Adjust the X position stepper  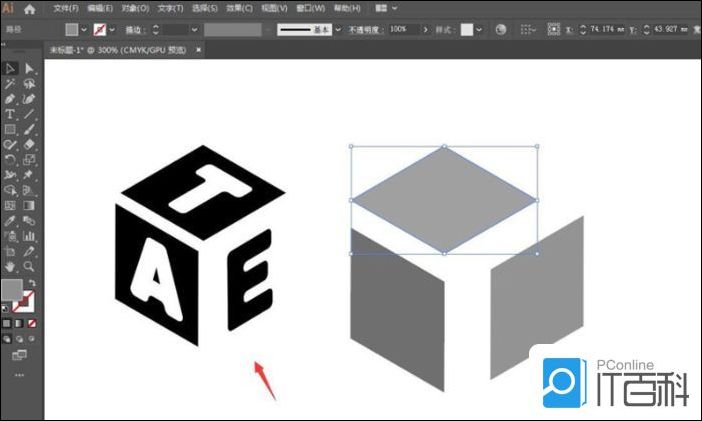(582, 30)
